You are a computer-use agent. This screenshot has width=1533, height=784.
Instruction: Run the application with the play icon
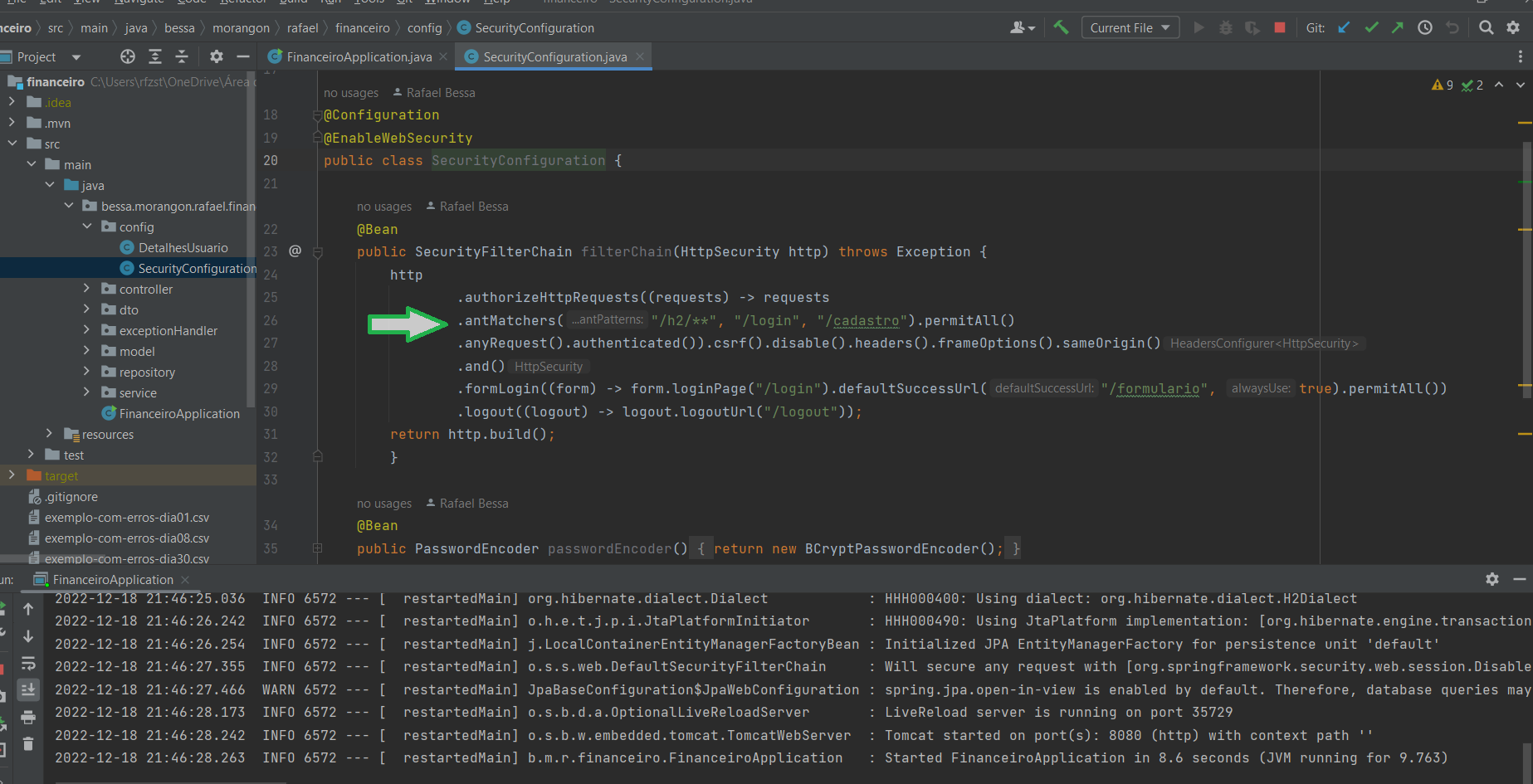(1199, 27)
